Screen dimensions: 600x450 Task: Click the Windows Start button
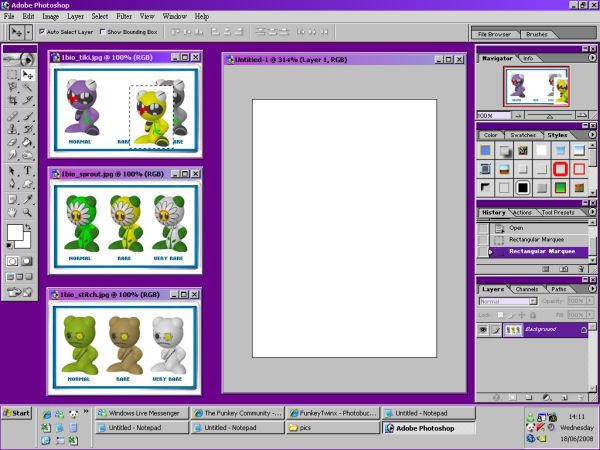pos(16,413)
